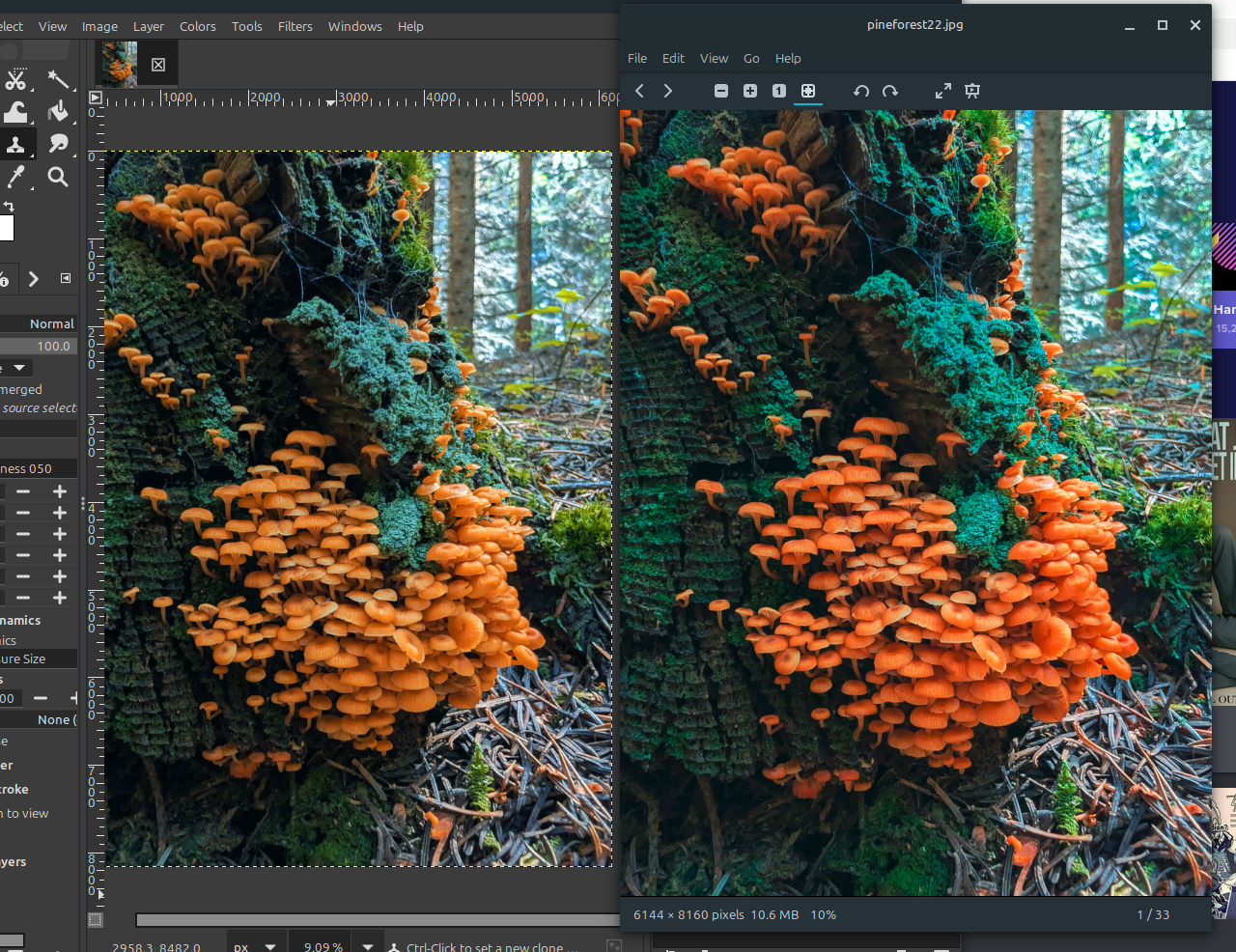The image size is (1236, 952).
Task: Select the Fuzzy Select magic wand tool
Action: pyautogui.click(x=58, y=80)
